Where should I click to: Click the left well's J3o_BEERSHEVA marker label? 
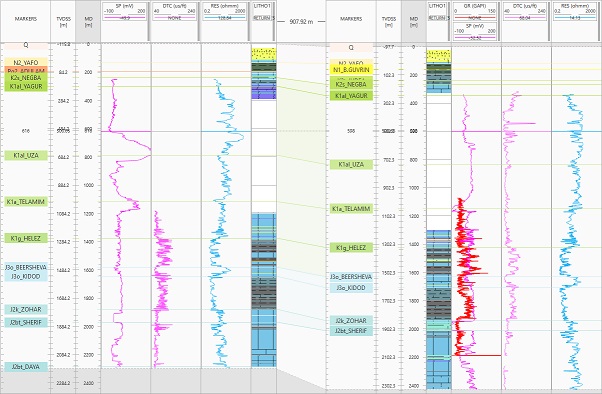(26, 267)
